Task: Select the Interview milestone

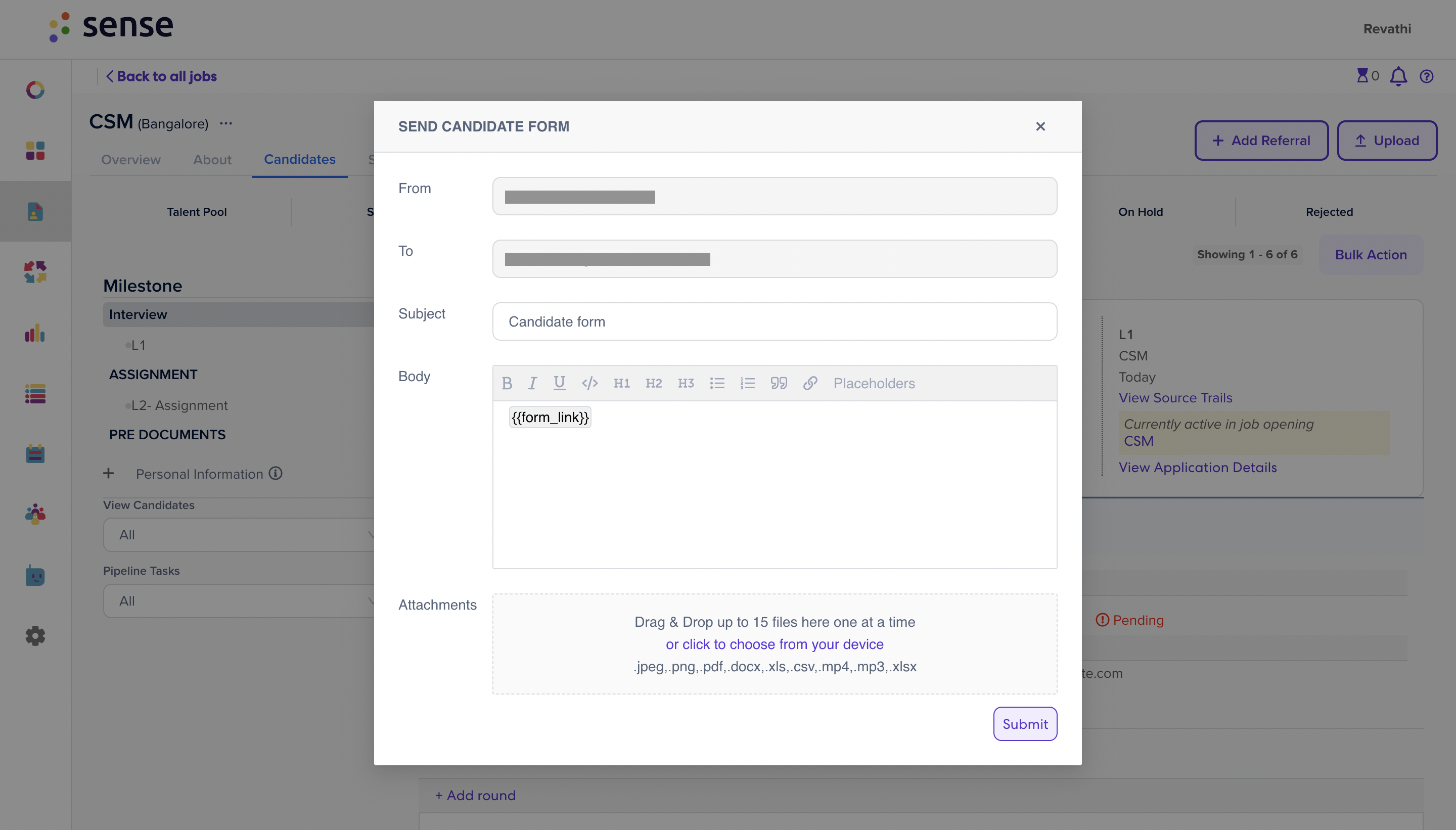Action: pyautogui.click(x=238, y=315)
